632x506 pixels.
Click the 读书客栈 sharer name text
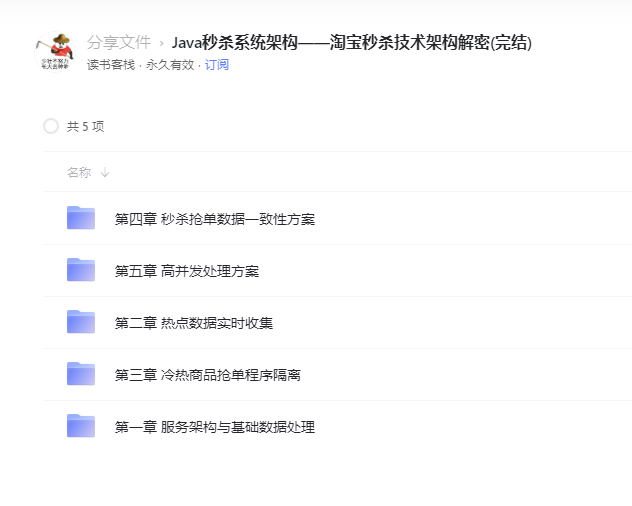[x=111, y=65]
